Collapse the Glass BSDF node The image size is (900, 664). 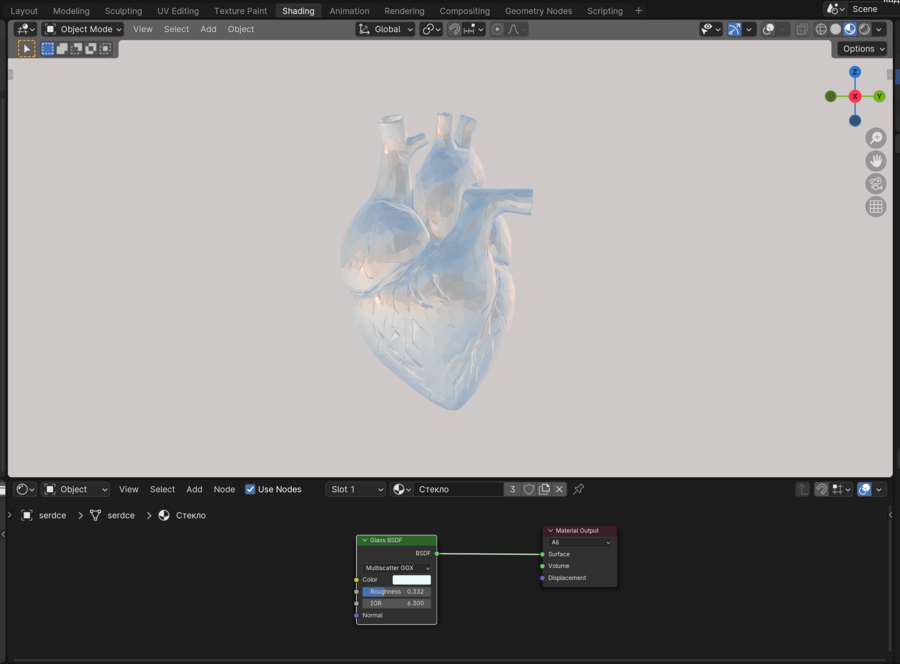pos(364,540)
